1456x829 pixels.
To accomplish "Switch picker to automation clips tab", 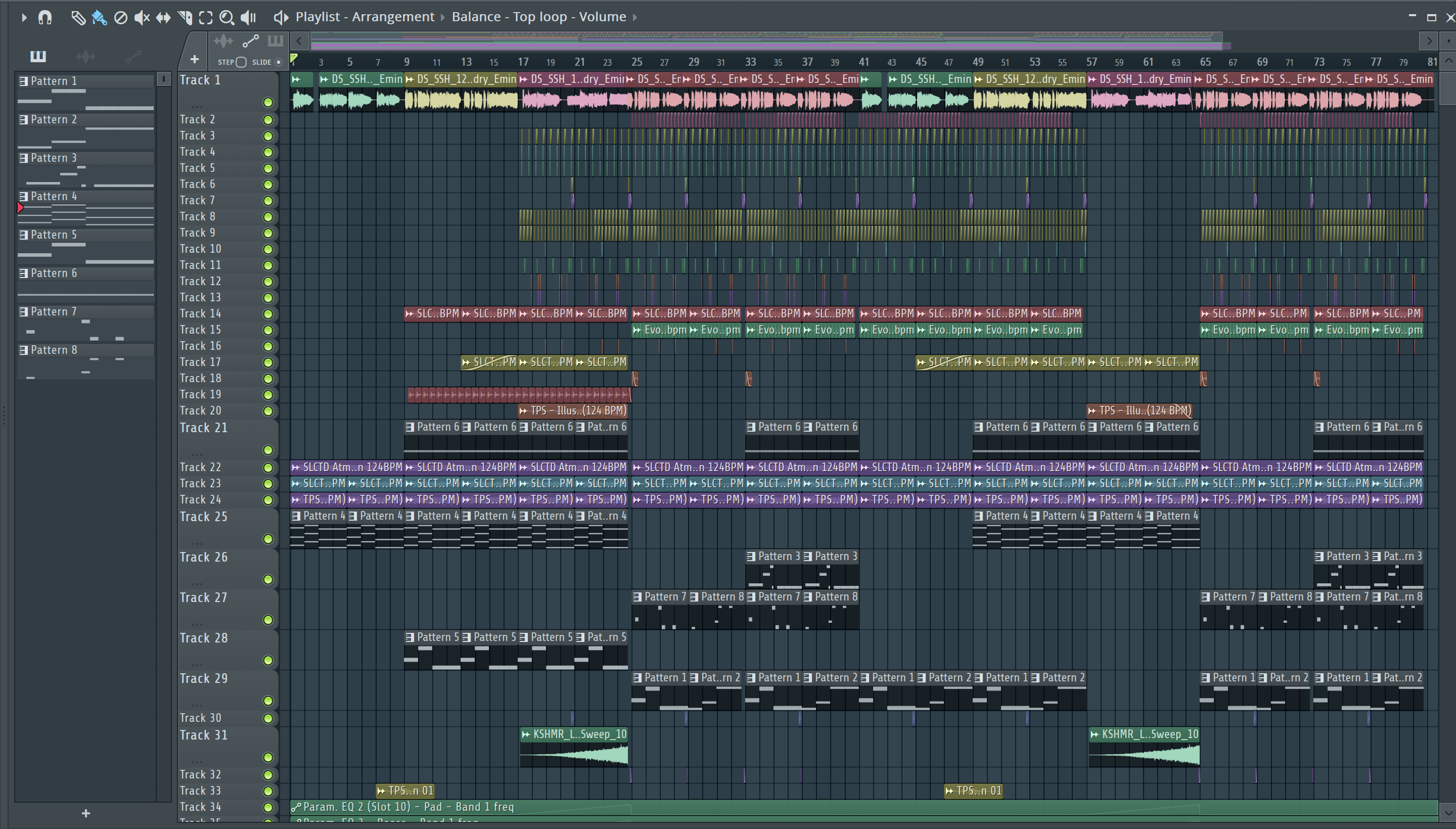I will click(x=133, y=56).
